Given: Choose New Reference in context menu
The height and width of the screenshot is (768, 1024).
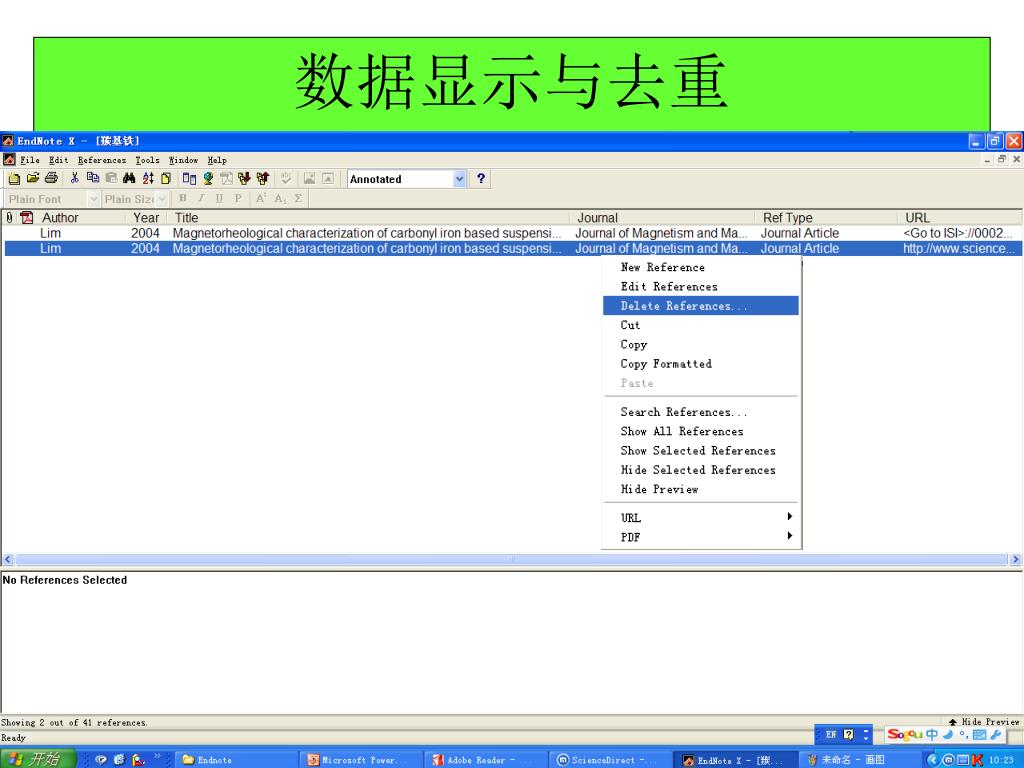Looking at the screenshot, I should (701, 267).
